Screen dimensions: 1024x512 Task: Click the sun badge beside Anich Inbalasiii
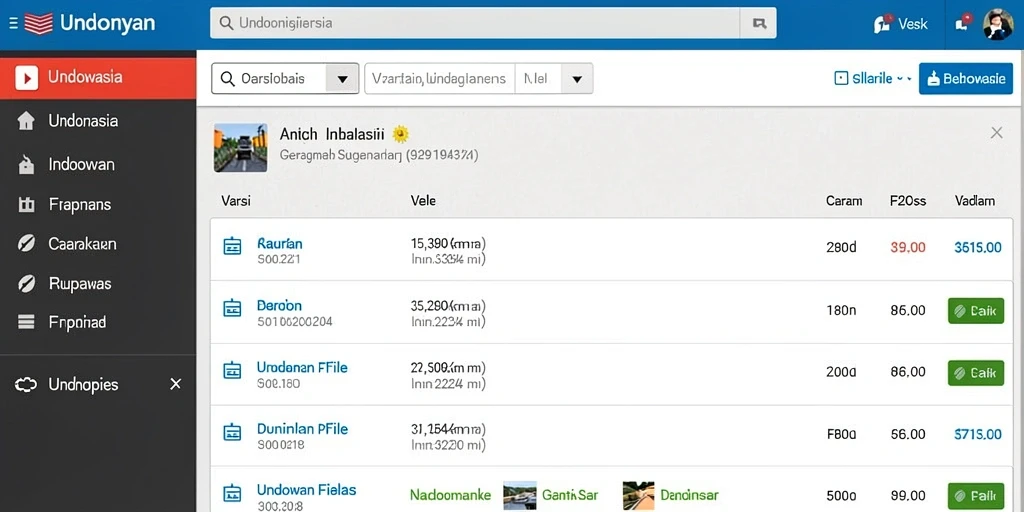point(400,135)
